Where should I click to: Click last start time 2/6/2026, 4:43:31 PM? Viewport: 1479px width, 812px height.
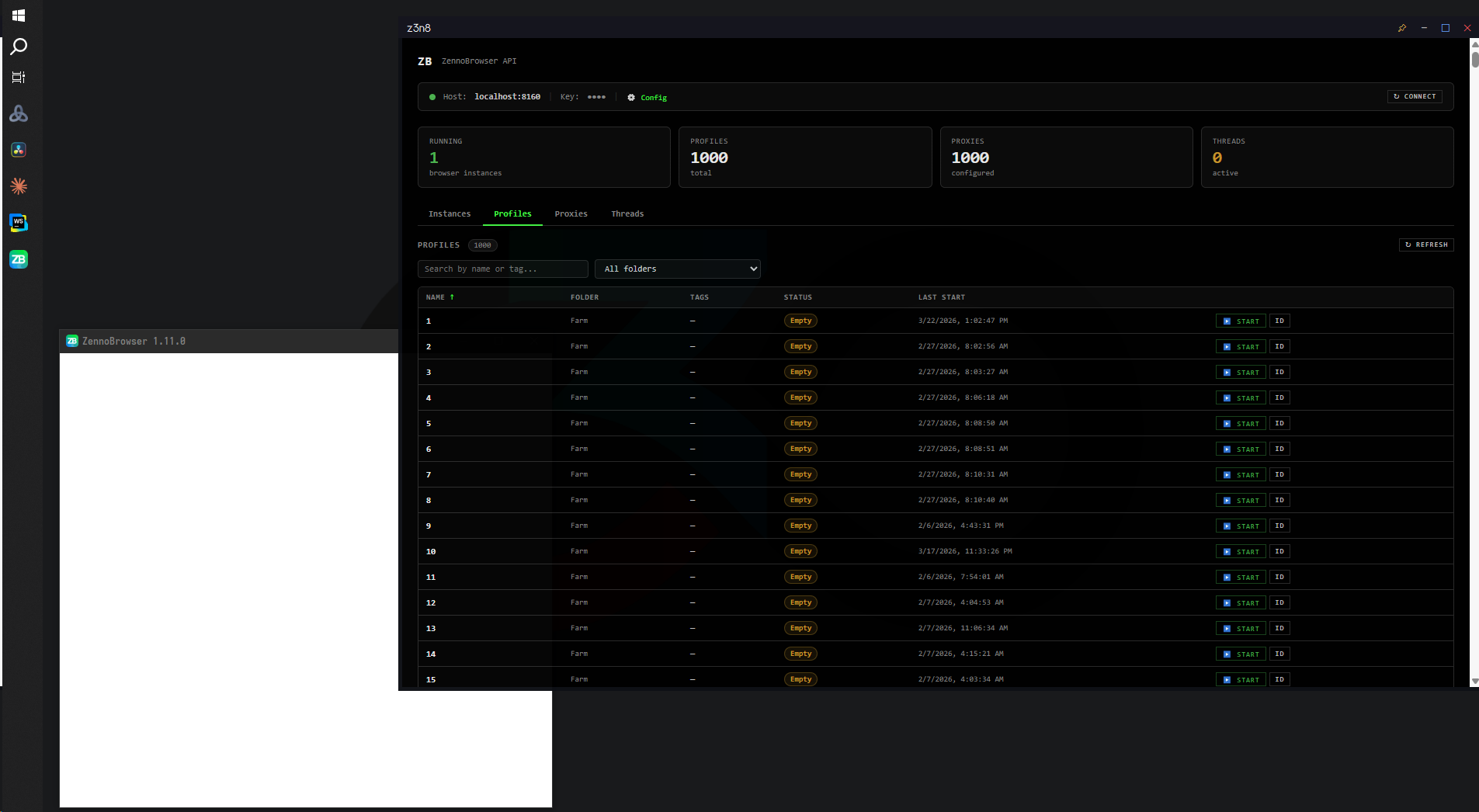point(960,526)
